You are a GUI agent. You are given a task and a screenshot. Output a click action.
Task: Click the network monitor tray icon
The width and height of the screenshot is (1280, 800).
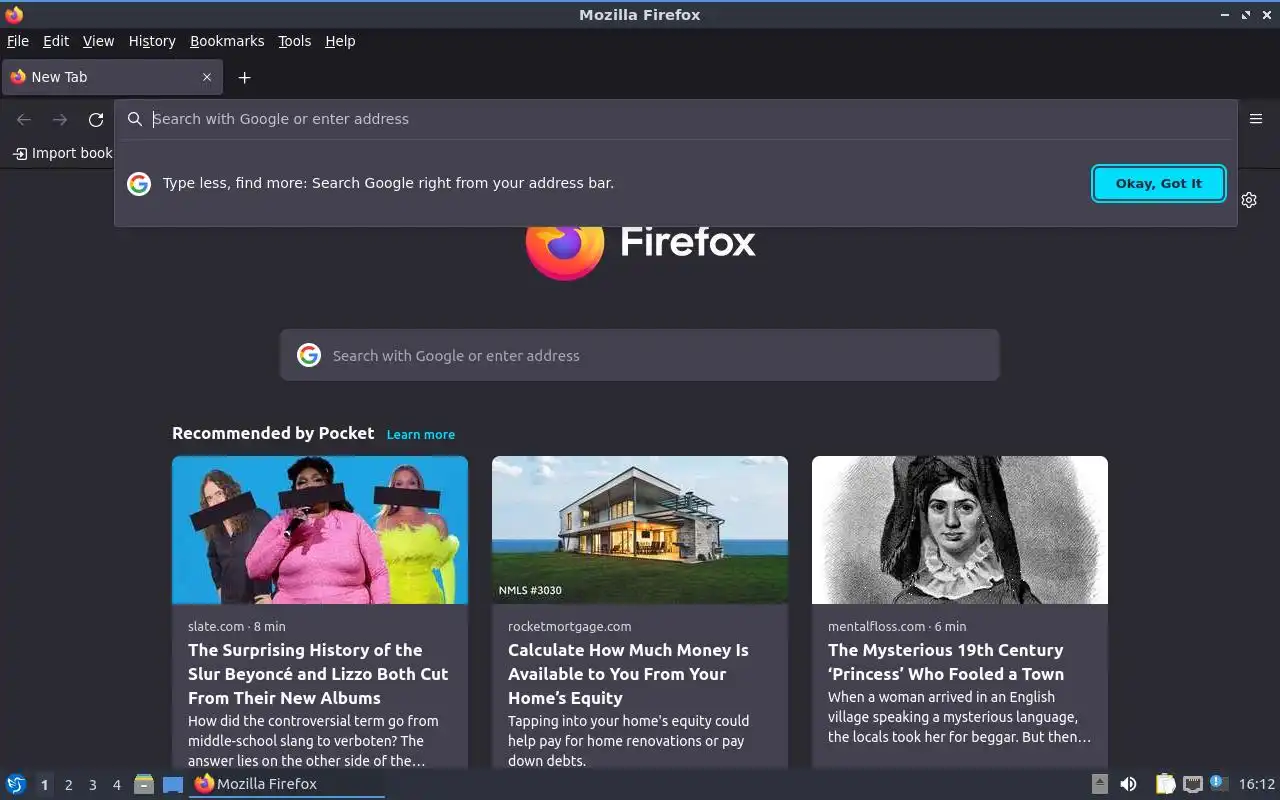(1192, 784)
